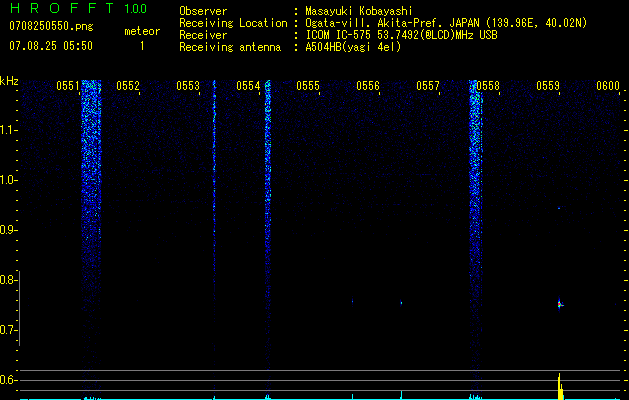Click the kHz axis unit label

[9, 81]
